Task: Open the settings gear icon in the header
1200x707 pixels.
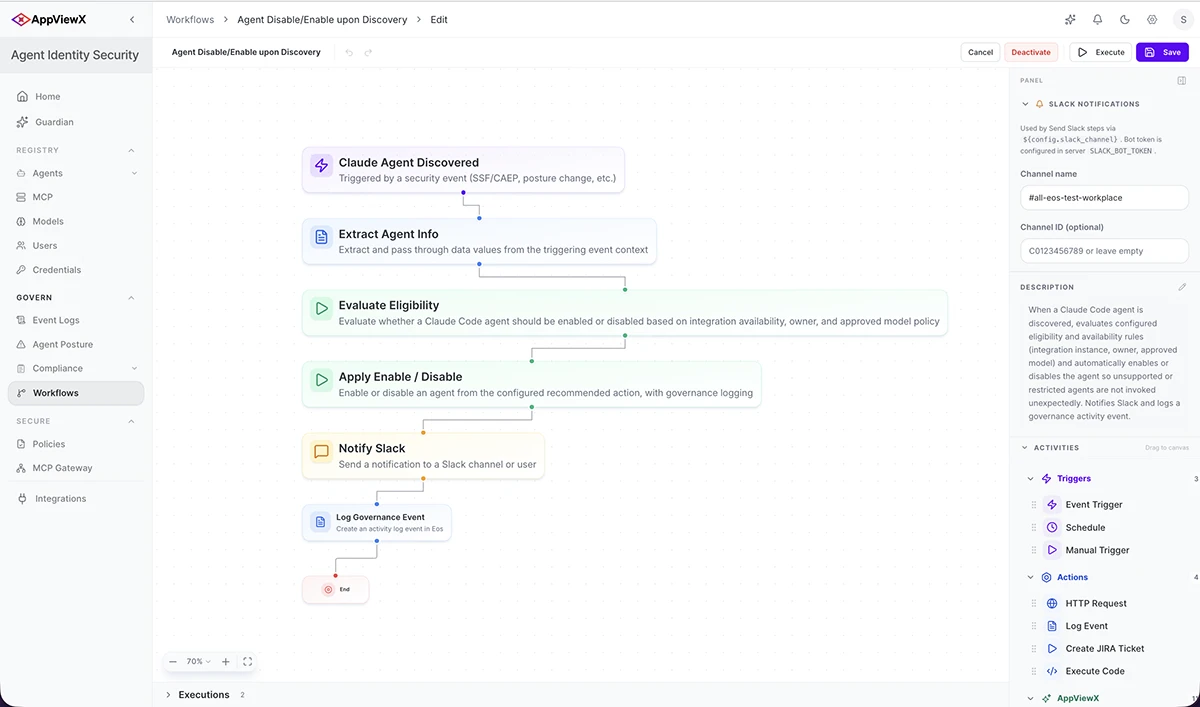Action: (x=1152, y=20)
